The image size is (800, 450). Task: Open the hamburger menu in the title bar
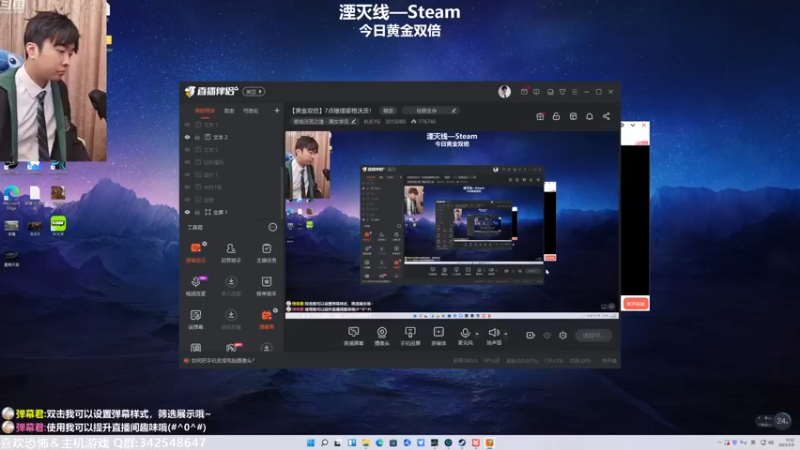574,92
